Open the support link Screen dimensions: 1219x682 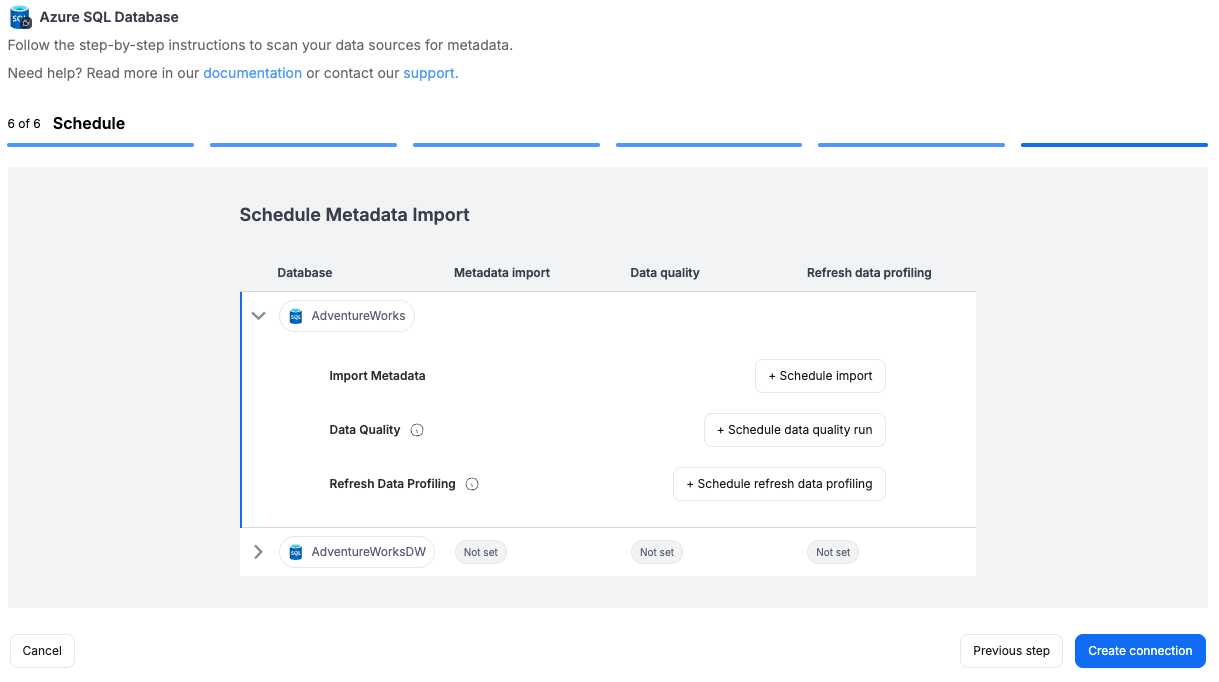430,73
